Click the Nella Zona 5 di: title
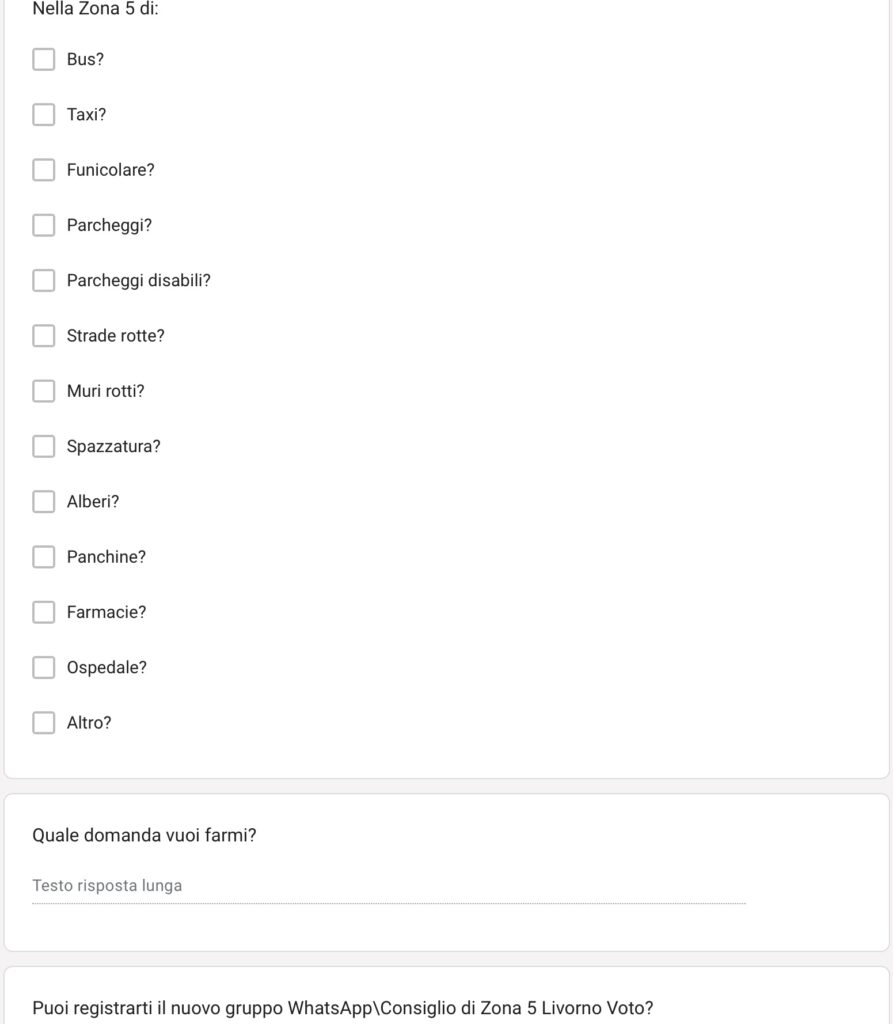Viewport: 893px width, 1024px height. pos(95,9)
